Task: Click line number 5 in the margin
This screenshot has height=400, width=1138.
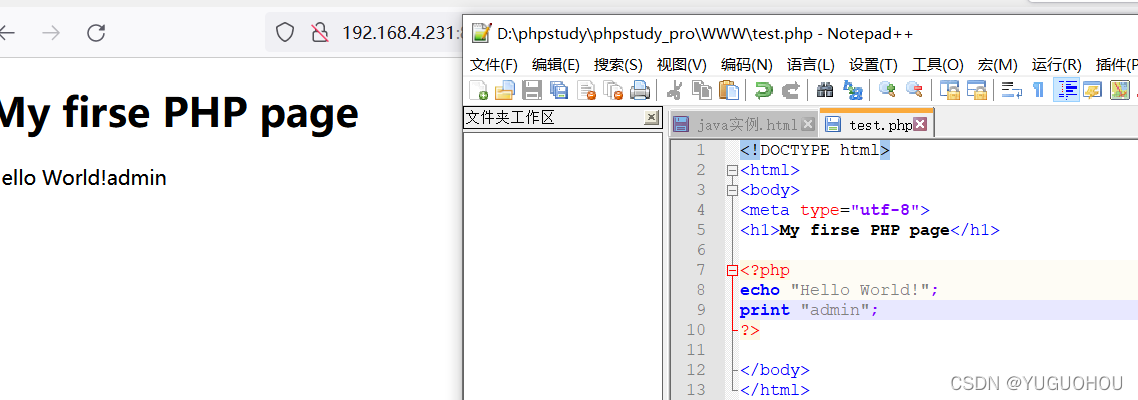Action: pyautogui.click(x=700, y=230)
